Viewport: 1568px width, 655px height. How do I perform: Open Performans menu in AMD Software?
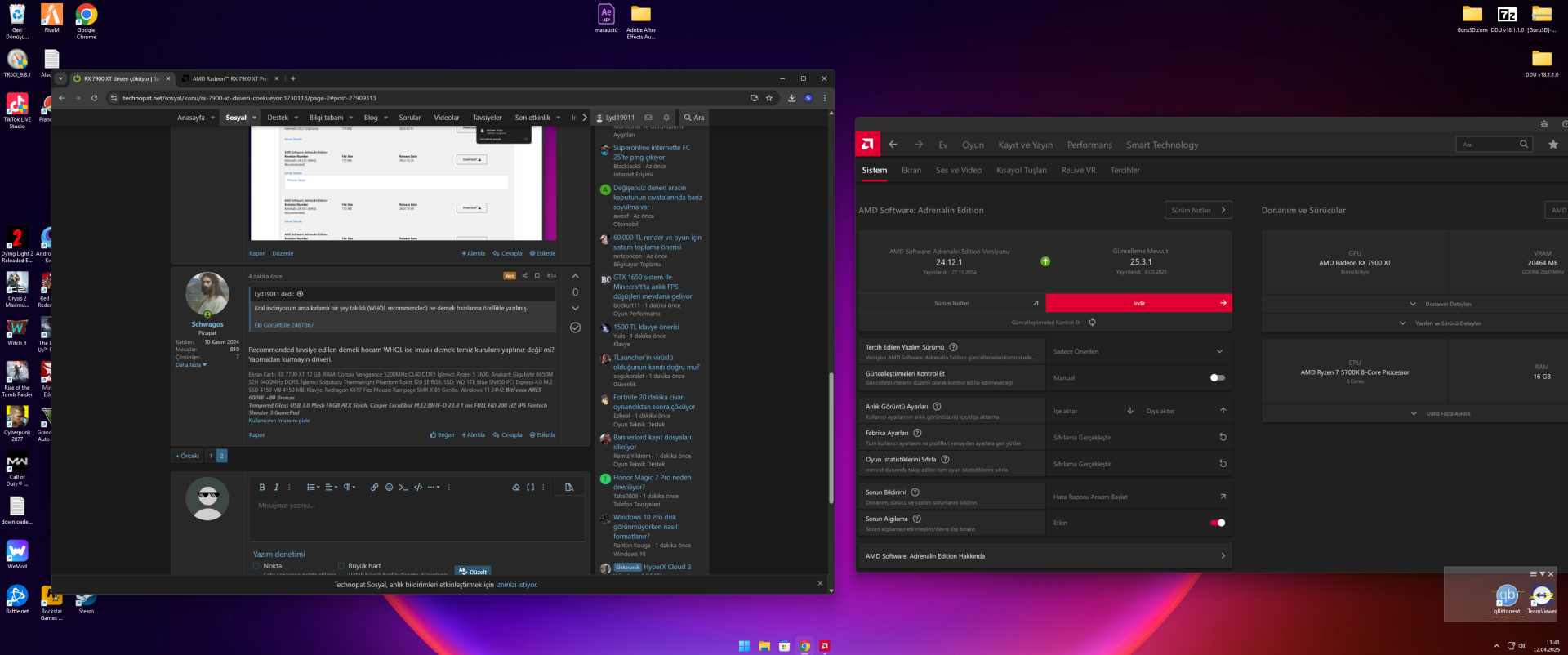1089,145
